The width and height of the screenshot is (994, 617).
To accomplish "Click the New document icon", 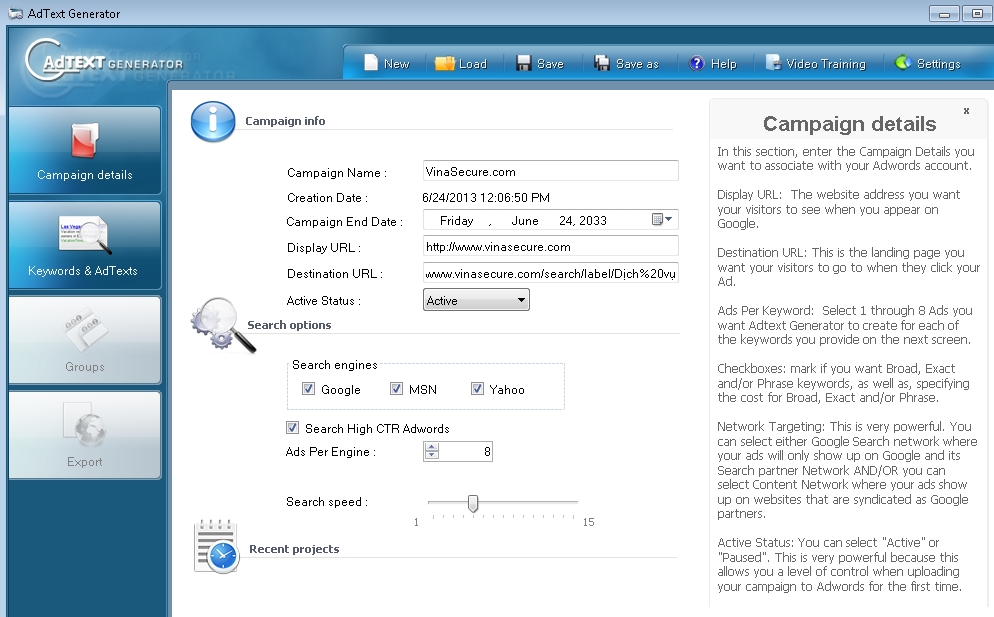I will click(x=371, y=63).
